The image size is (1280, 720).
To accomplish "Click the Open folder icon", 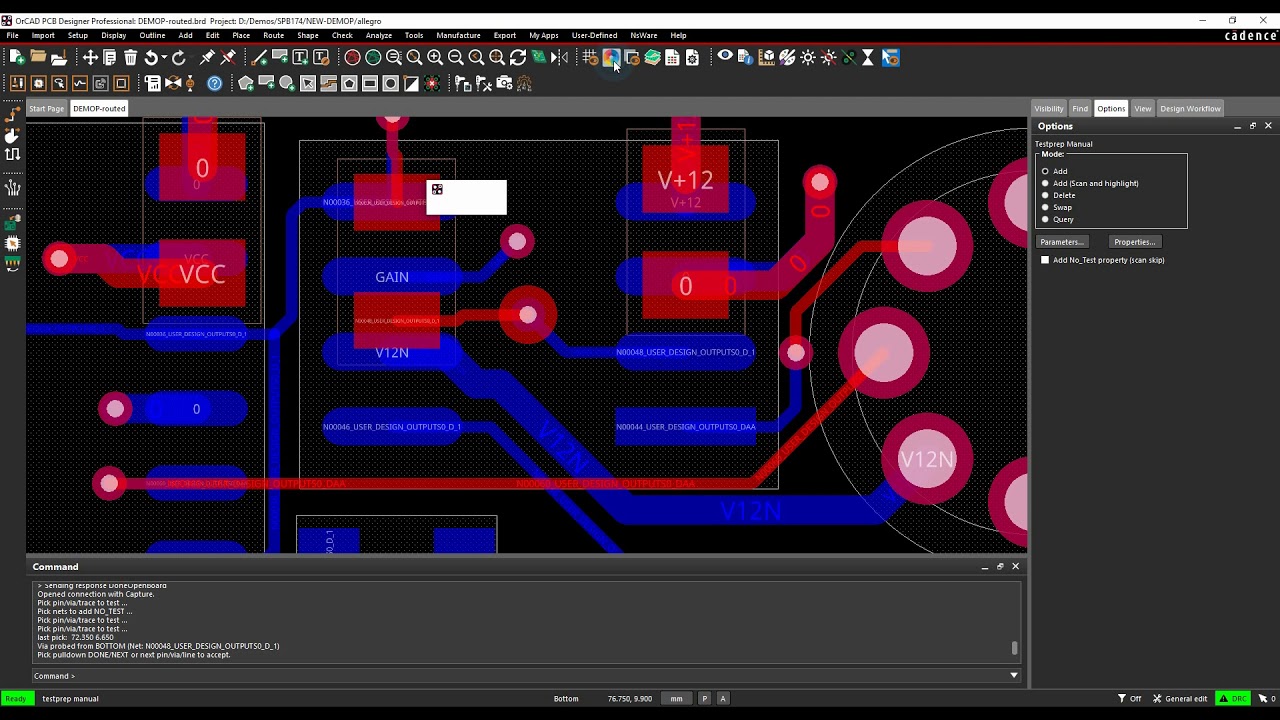I will coord(38,57).
